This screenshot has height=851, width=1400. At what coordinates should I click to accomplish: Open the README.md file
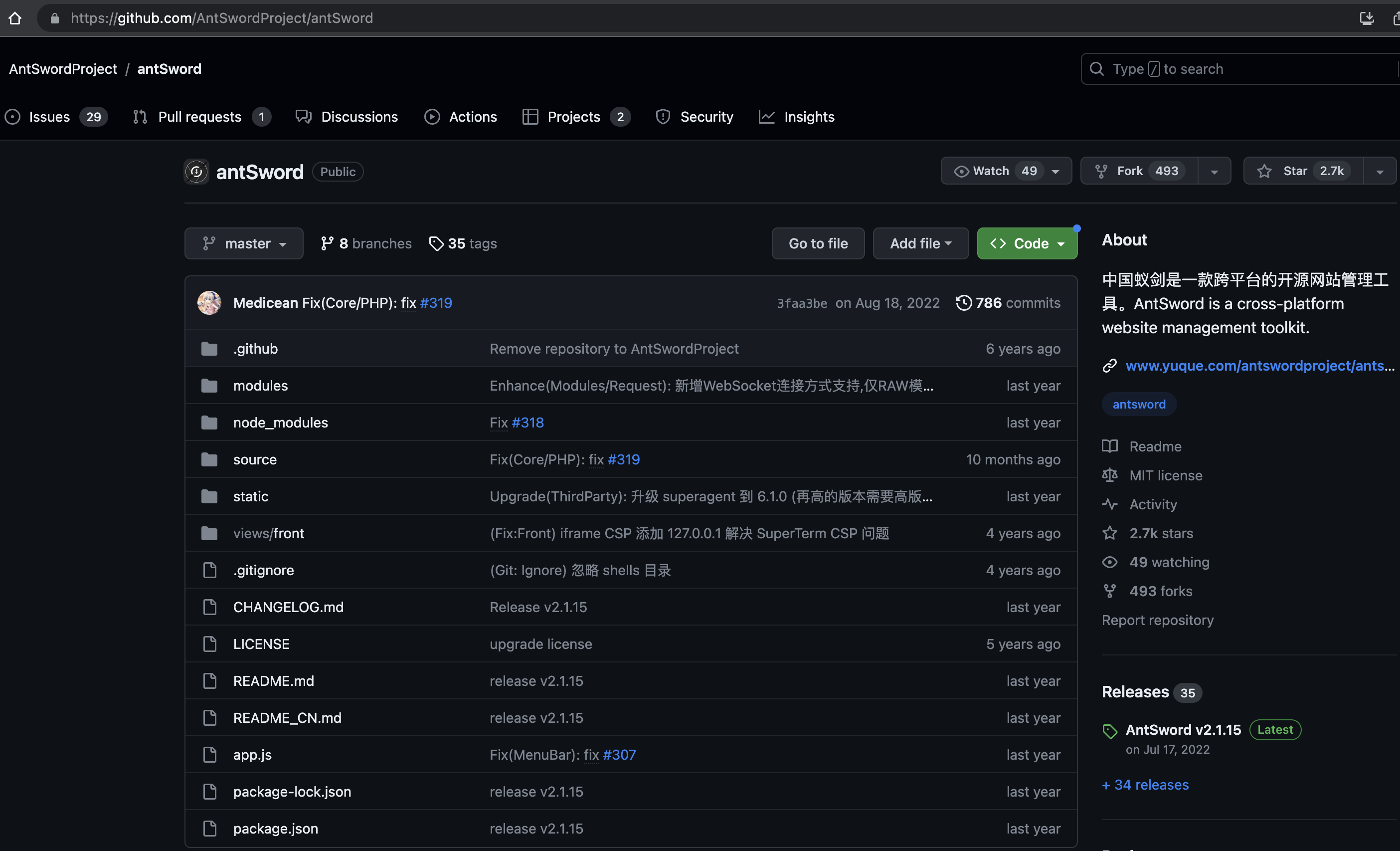tap(273, 681)
